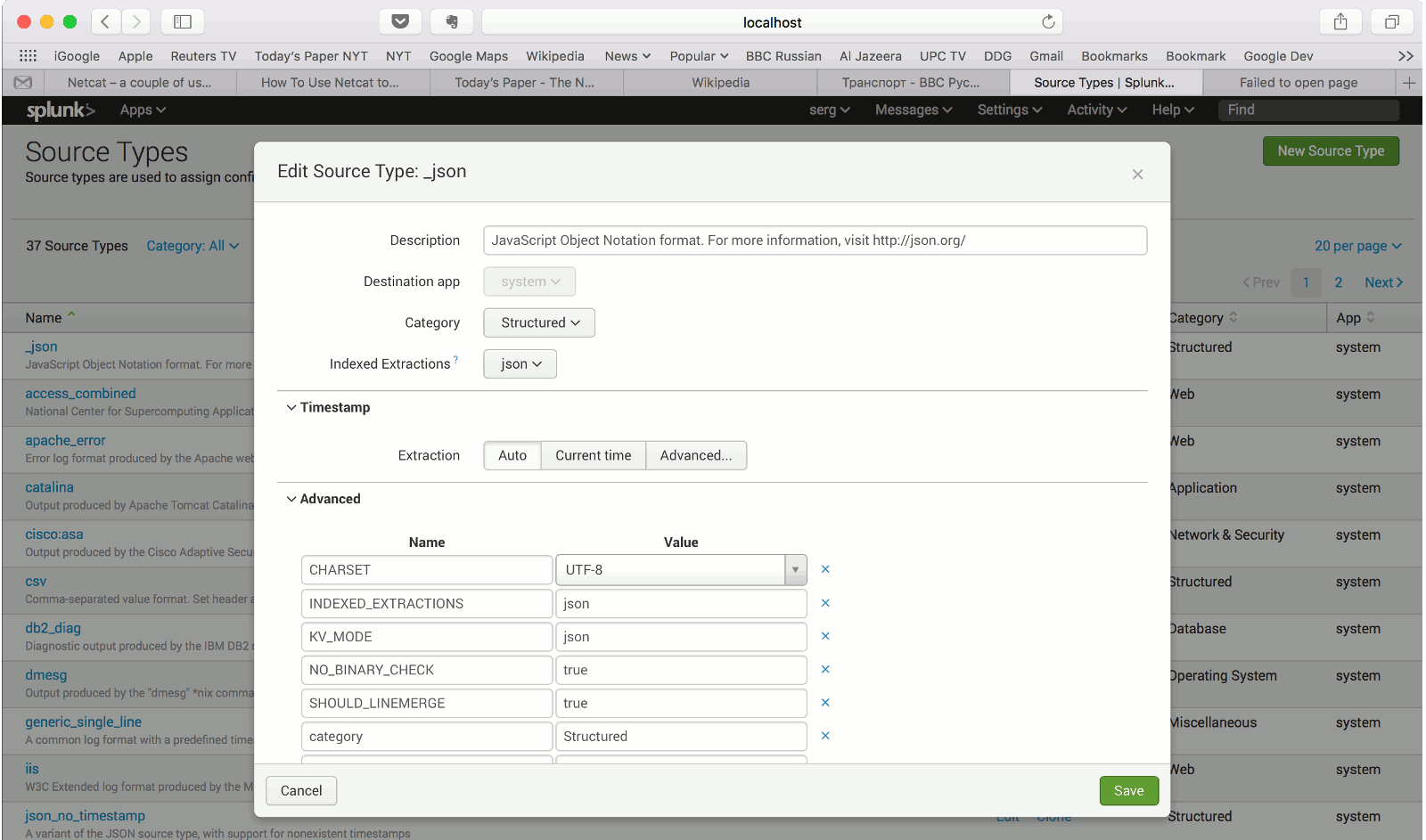
Task: Open the Safari share icon
Action: (x=1340, y=21)
